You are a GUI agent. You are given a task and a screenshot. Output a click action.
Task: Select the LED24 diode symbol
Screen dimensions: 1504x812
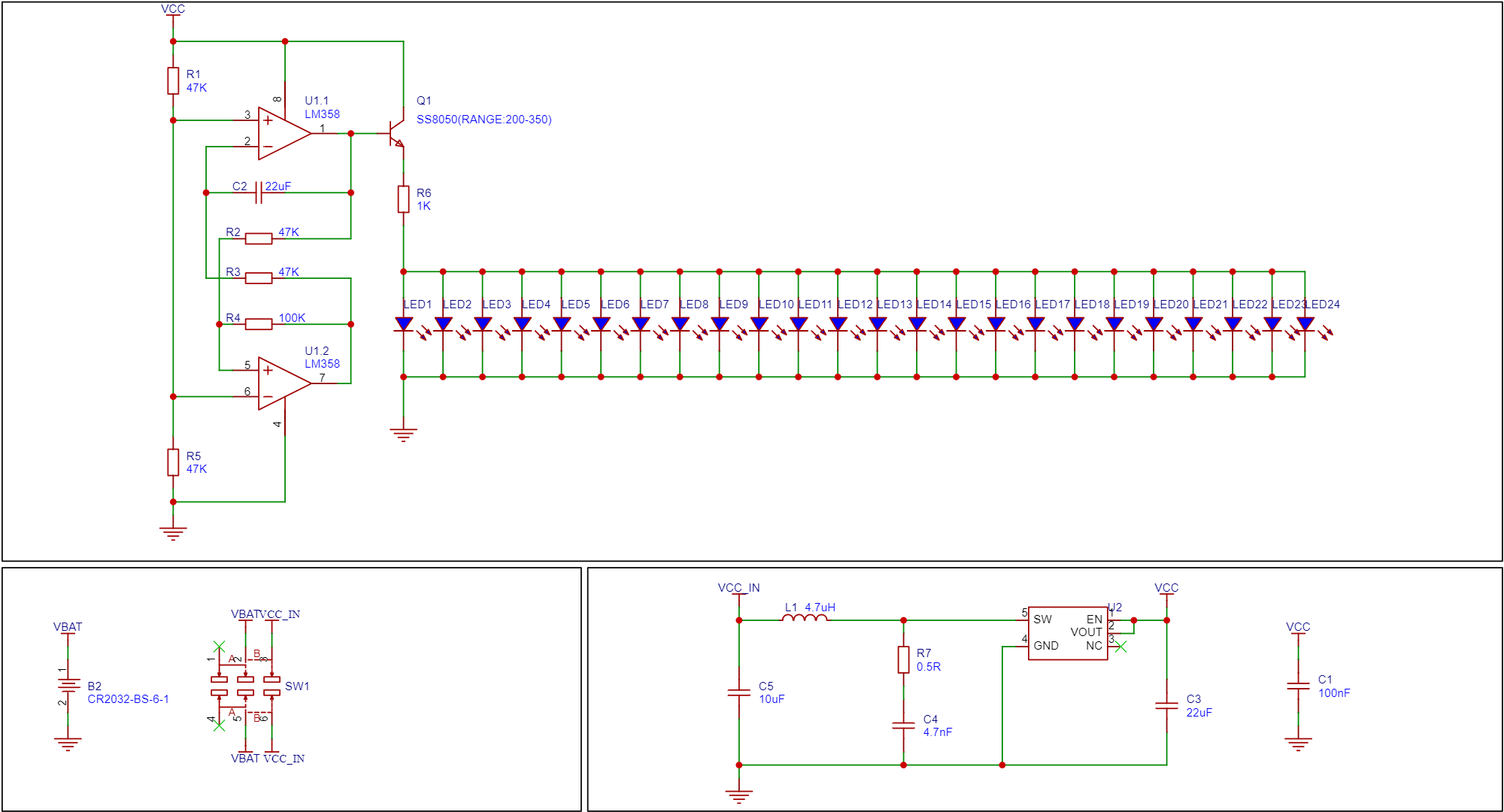pyautogui.click(x=1305, y=324)
